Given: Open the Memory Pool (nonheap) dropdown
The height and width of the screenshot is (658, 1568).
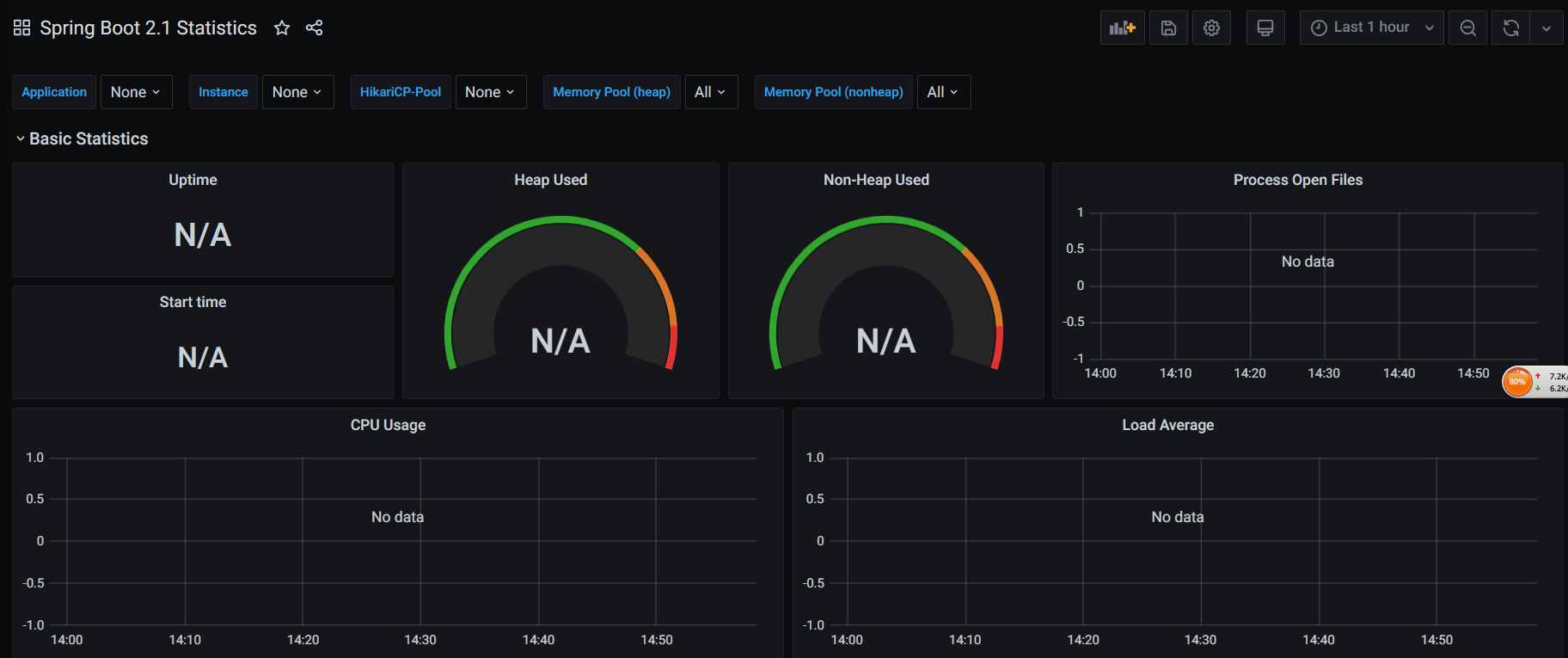Looking at the screenshot, I should coord(944,92).
